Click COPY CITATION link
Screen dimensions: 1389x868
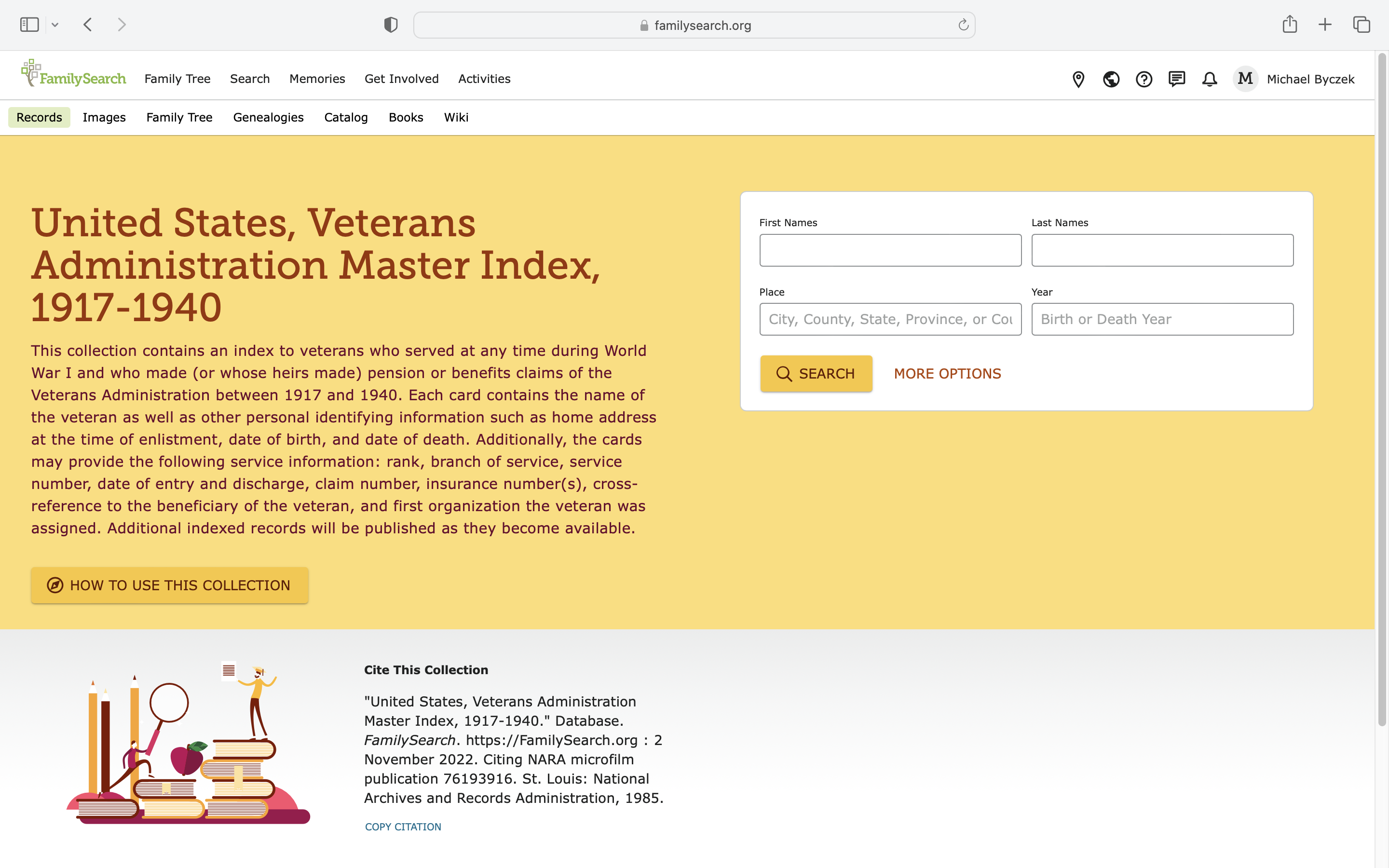point(403,827)
